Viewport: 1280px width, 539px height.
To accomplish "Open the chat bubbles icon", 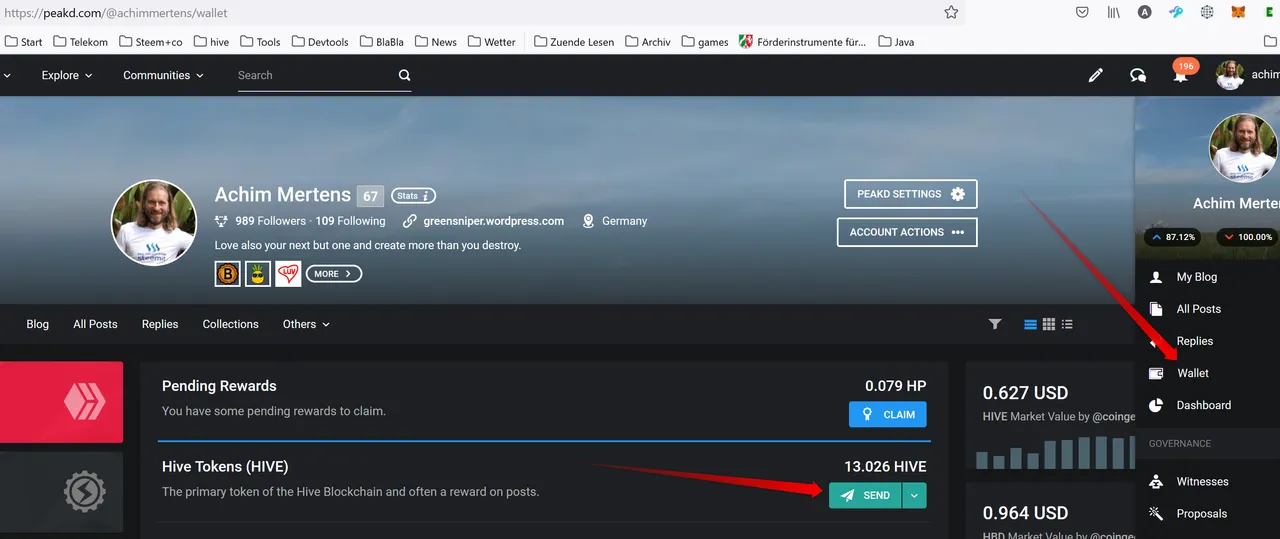I will pyautogui.click(x=1138, y=75).
